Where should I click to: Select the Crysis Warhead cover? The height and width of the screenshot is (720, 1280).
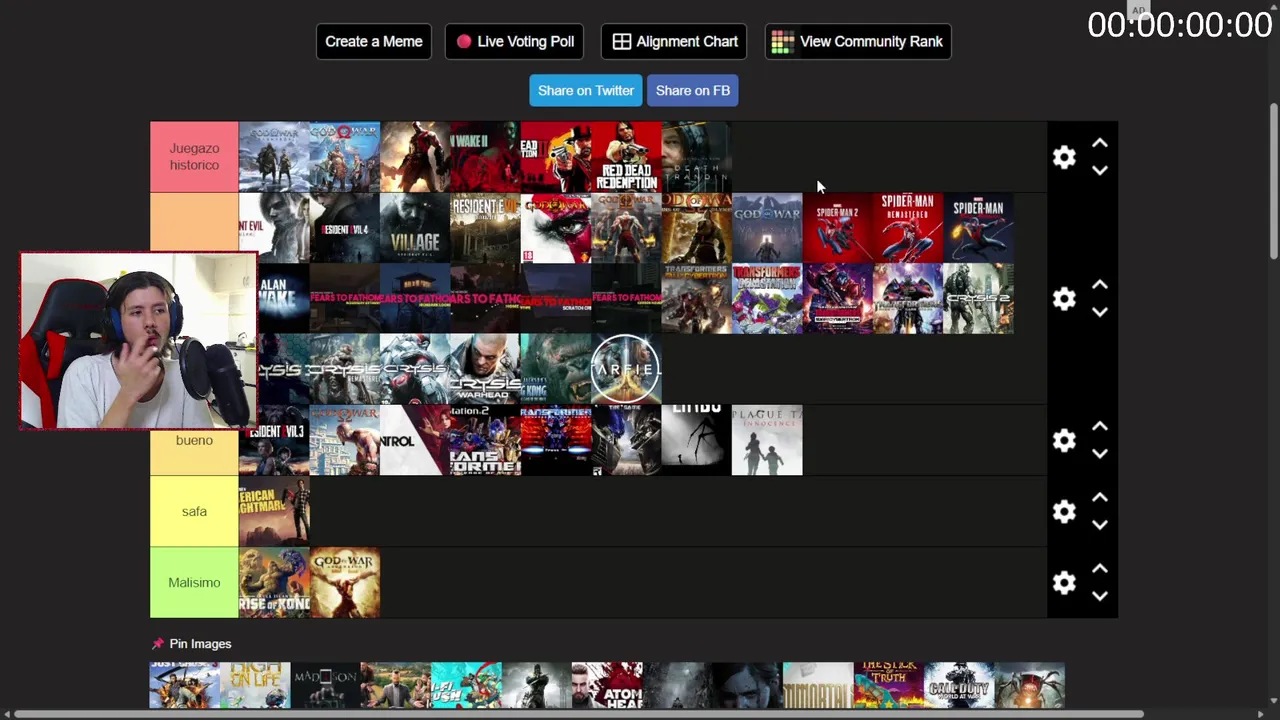[485, 370]
